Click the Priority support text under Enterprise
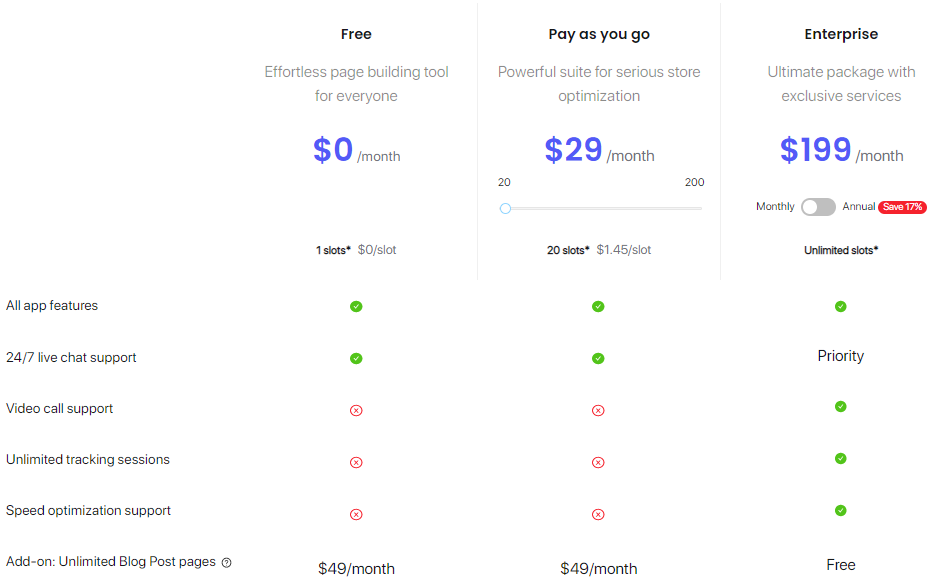 click(841, 356)
